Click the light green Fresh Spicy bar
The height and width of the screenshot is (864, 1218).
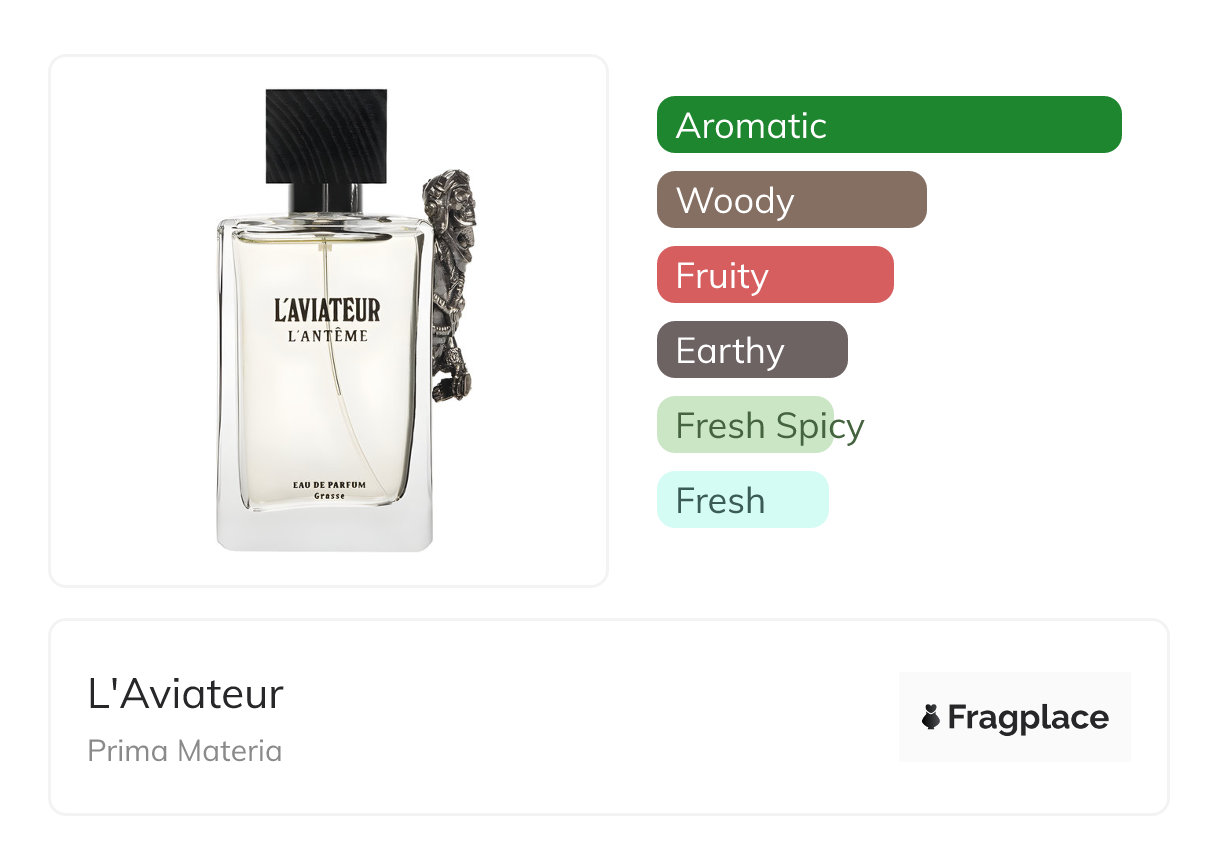[x=745, y=425]
